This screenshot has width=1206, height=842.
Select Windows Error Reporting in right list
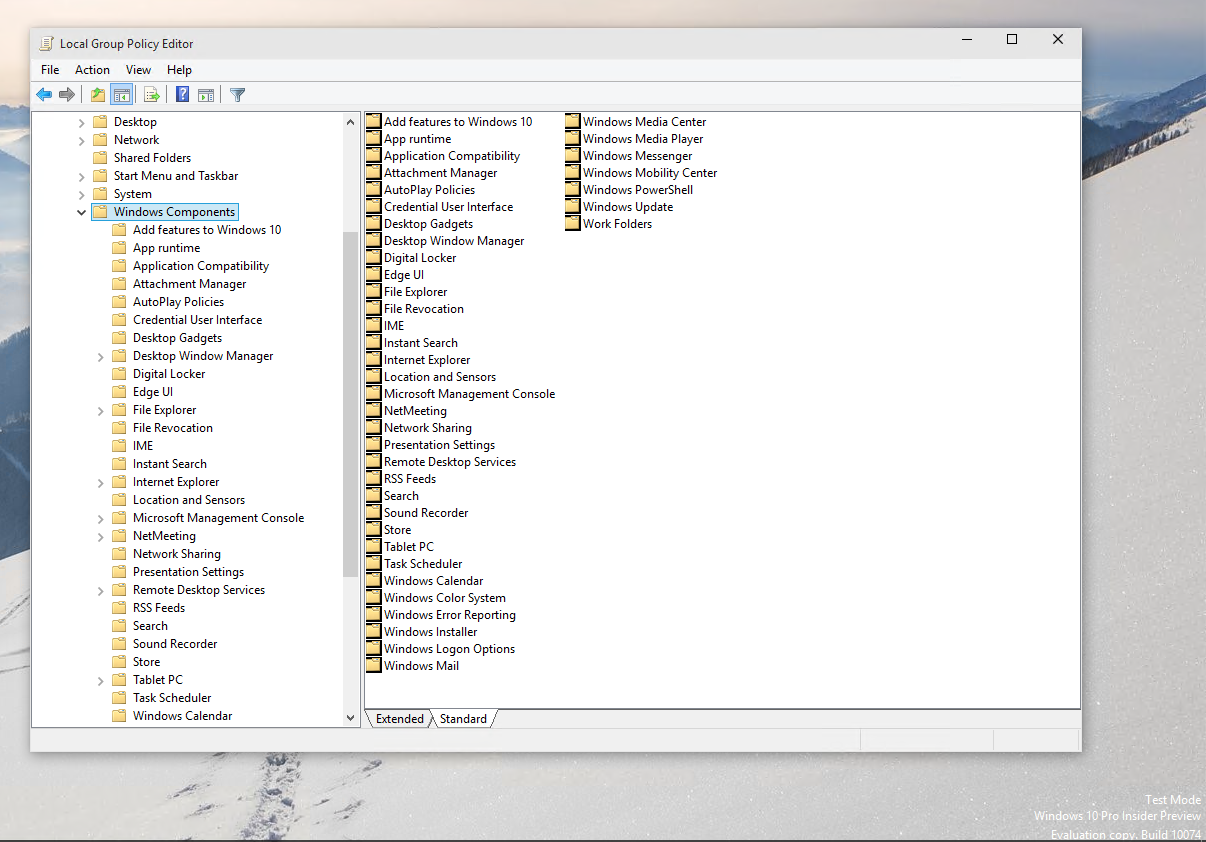pyautogui.click(x=450, y=615)
